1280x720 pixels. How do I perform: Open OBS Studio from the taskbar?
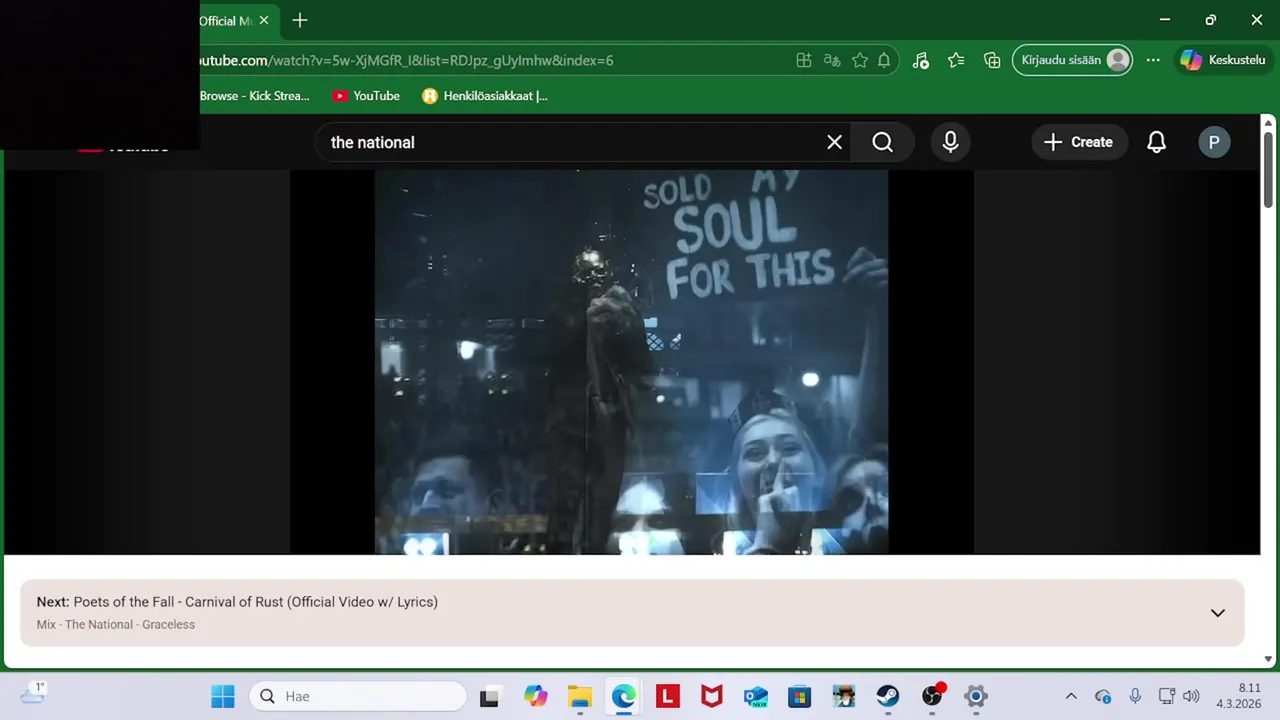932,696
